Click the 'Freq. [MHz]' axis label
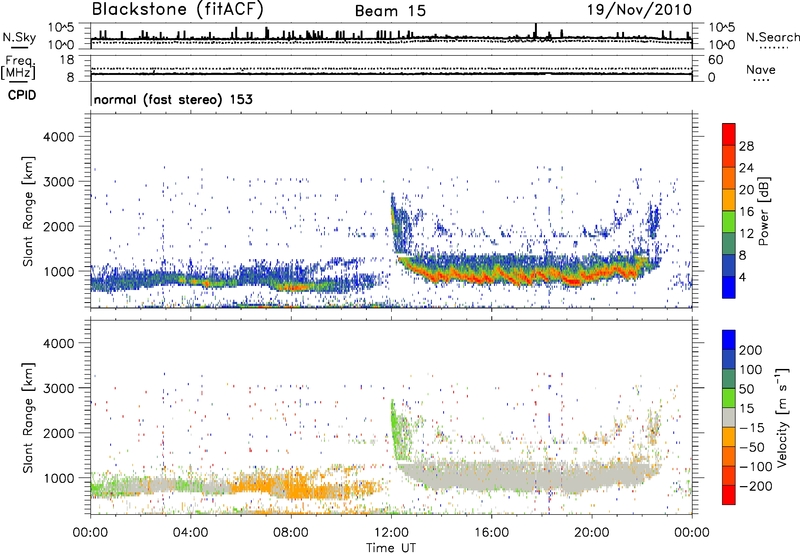This screenshot has width=800, height=554. tap(18, 68)
